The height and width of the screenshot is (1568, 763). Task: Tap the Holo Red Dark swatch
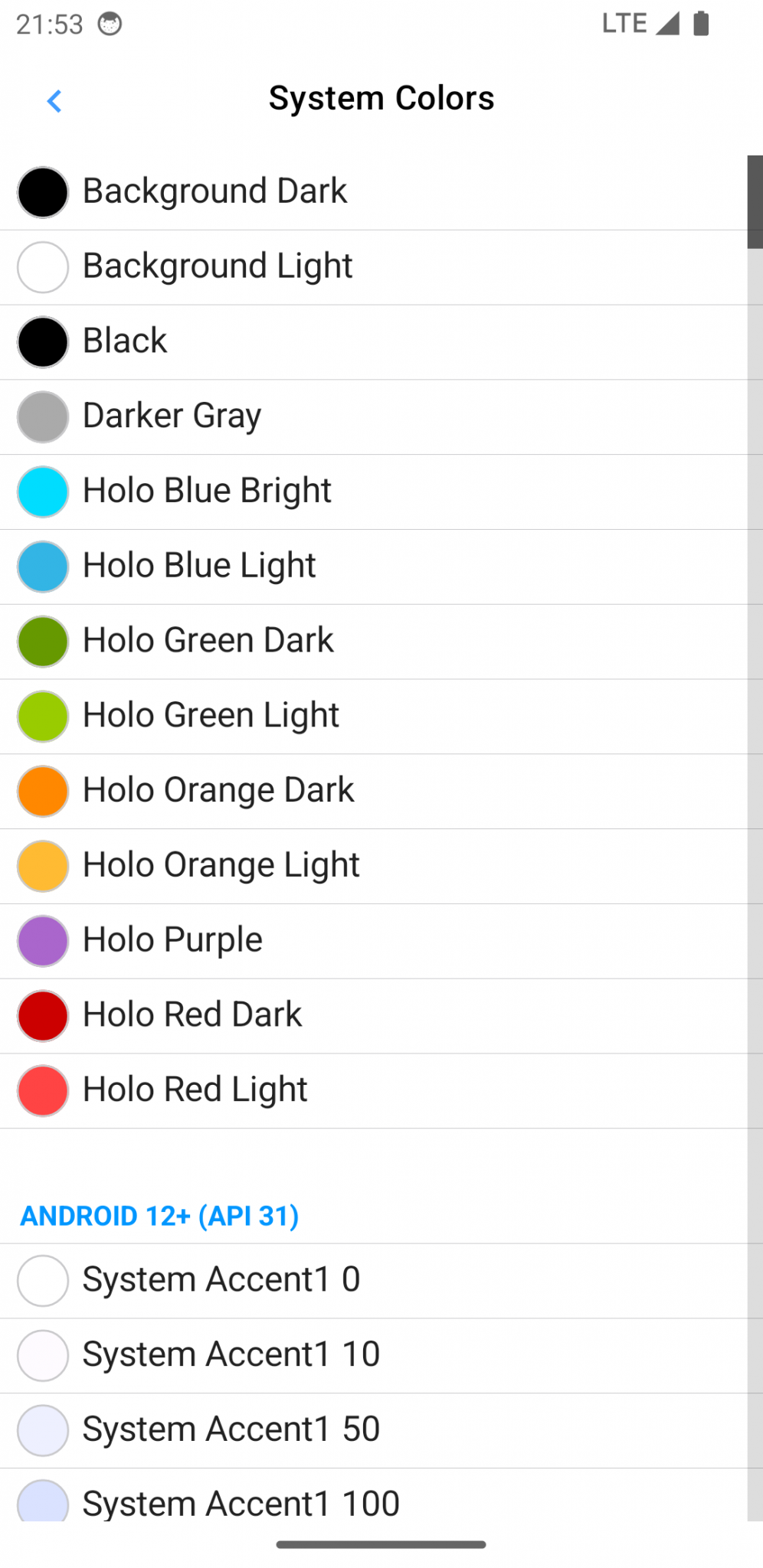pyautogui.click(x=43, y=1016)
